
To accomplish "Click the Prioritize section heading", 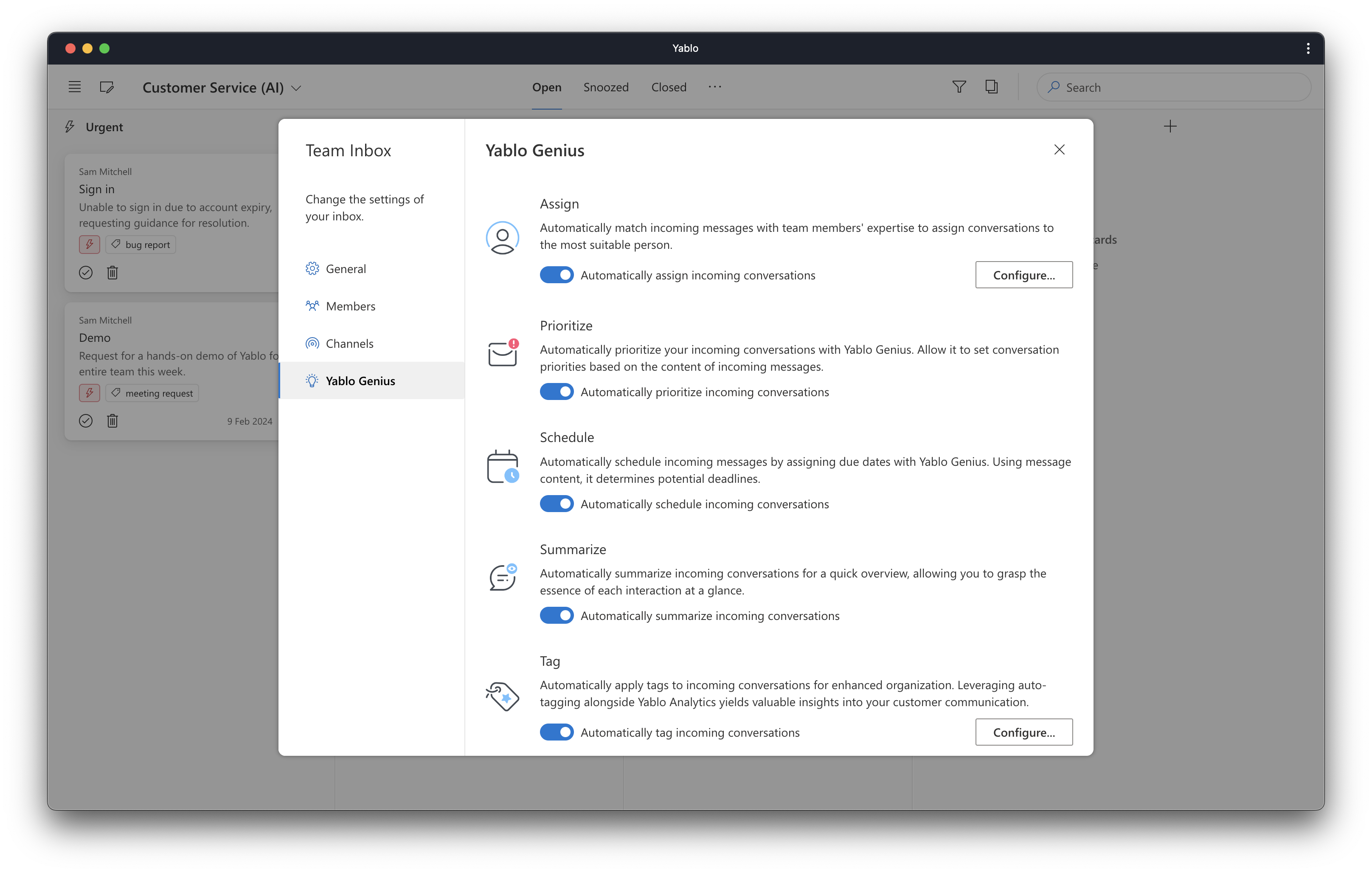I will (x=566, y=325).
